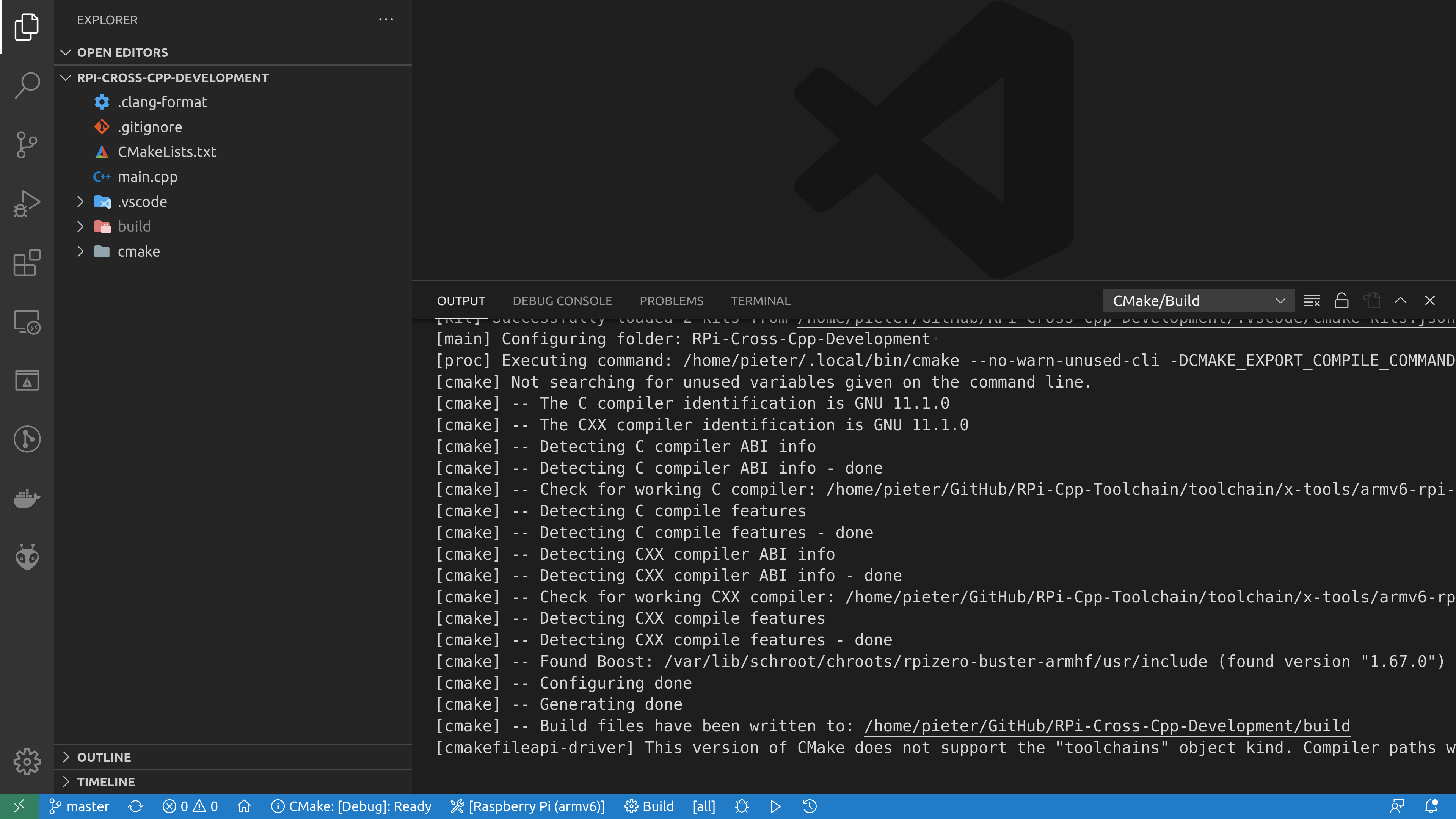Click the C compiler identification GNU 11.1.0 line
Image resolution: width=1456 pixels, height=819 pixels.
coord(693,403)
